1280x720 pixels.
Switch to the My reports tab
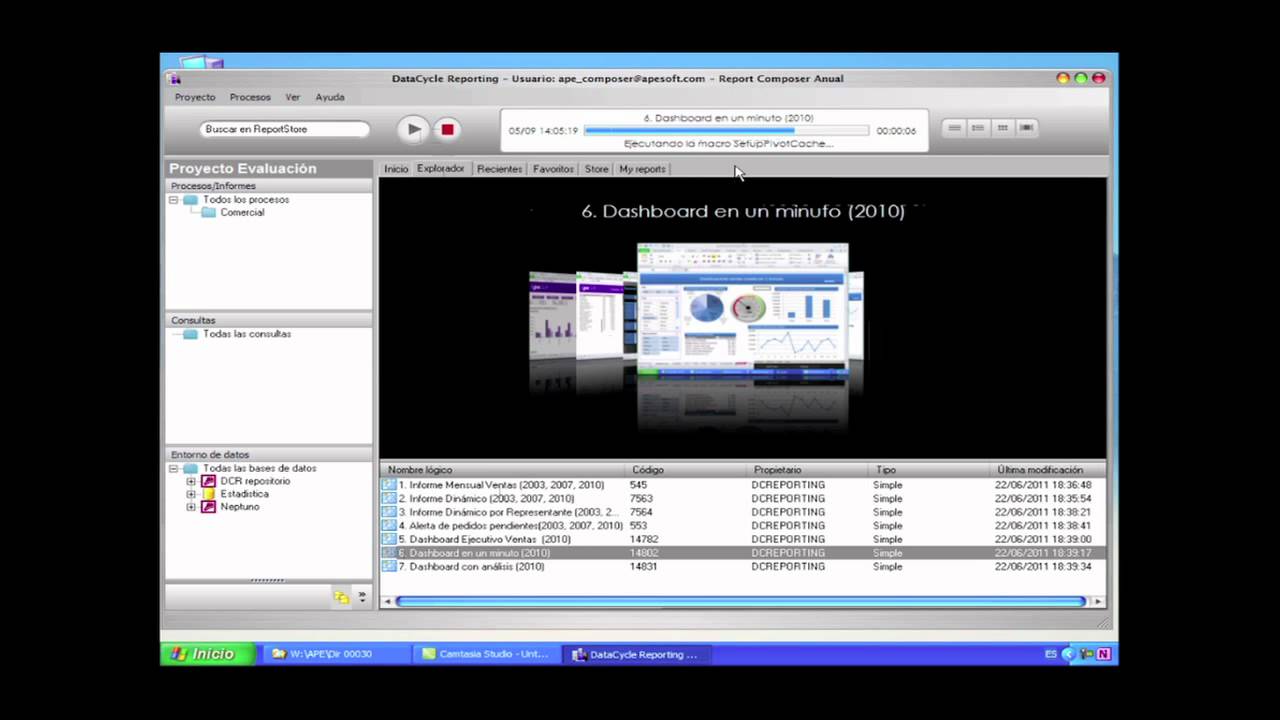coord(642,169)
